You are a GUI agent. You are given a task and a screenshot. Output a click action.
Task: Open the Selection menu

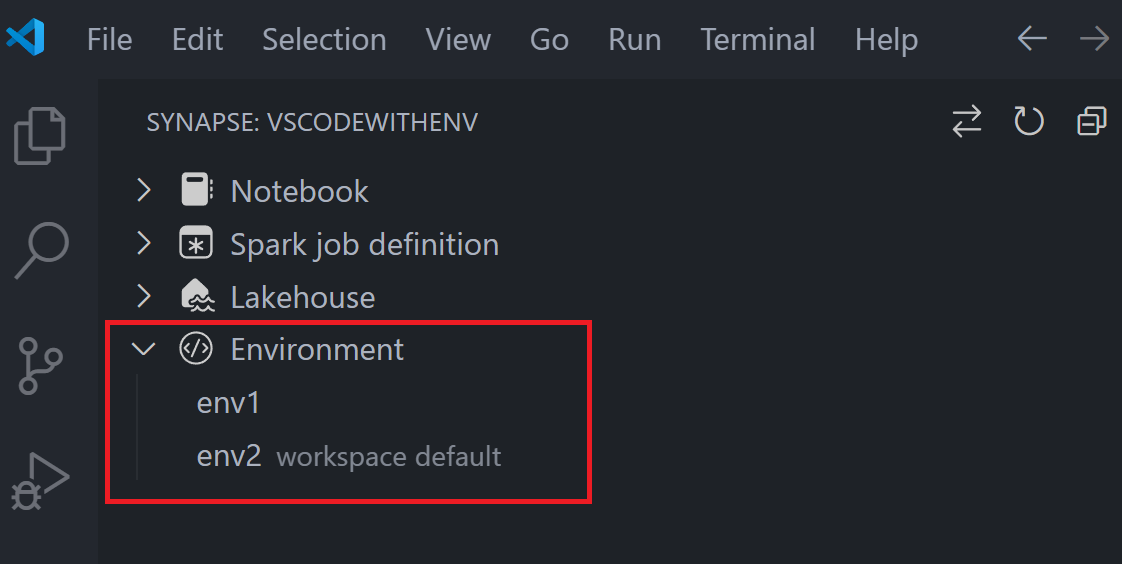coord(324,39)
